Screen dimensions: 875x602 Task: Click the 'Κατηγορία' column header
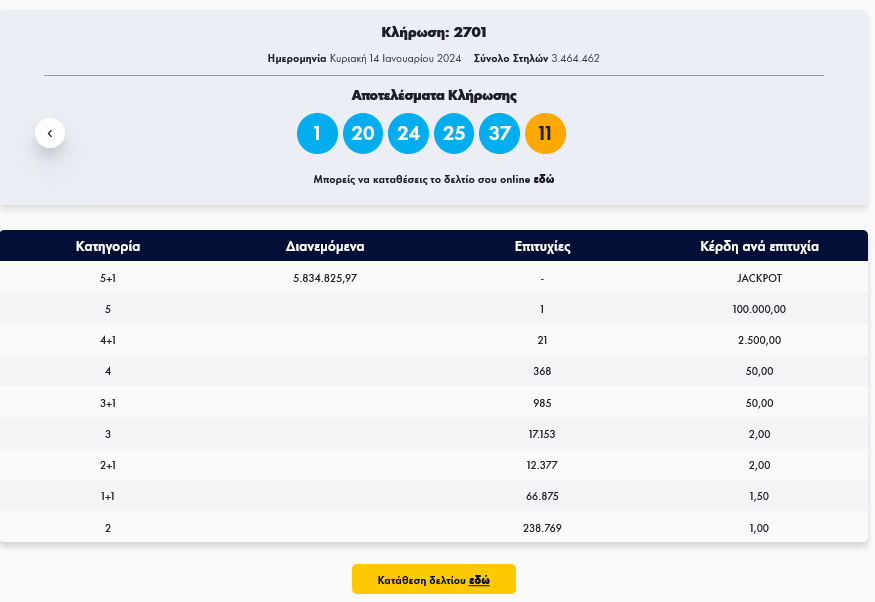point(108,246)
